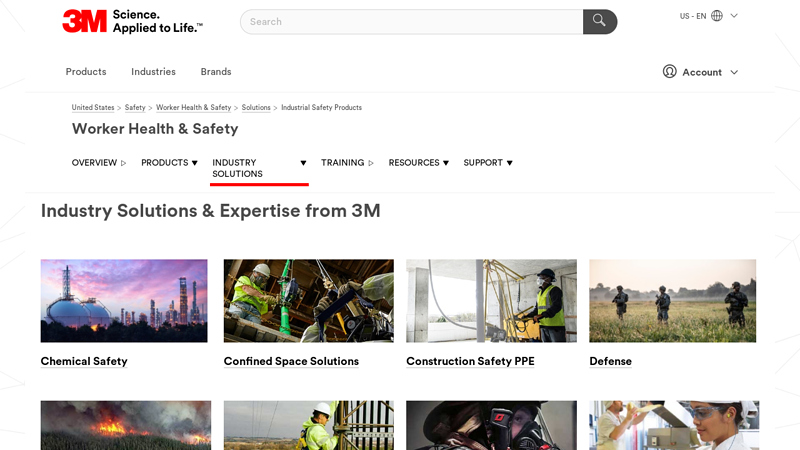The image size is (800, 450).
Task: Open the Defense link
Action: tap(610, 361)
